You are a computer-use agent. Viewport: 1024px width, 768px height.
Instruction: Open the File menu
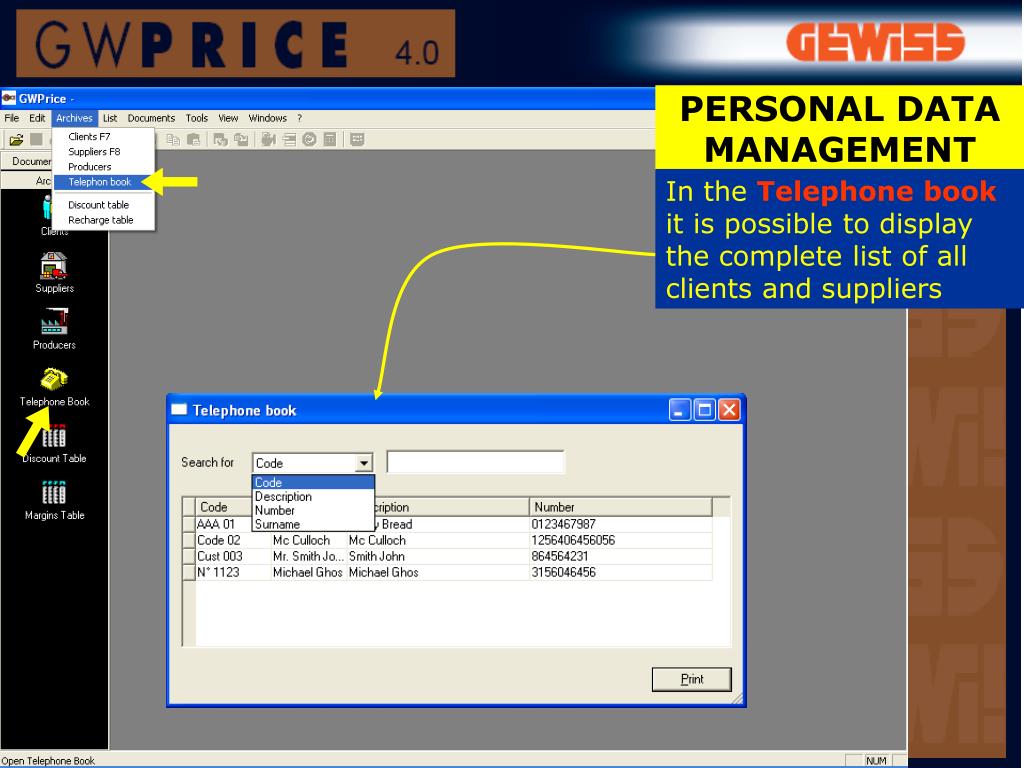[12, 118]
